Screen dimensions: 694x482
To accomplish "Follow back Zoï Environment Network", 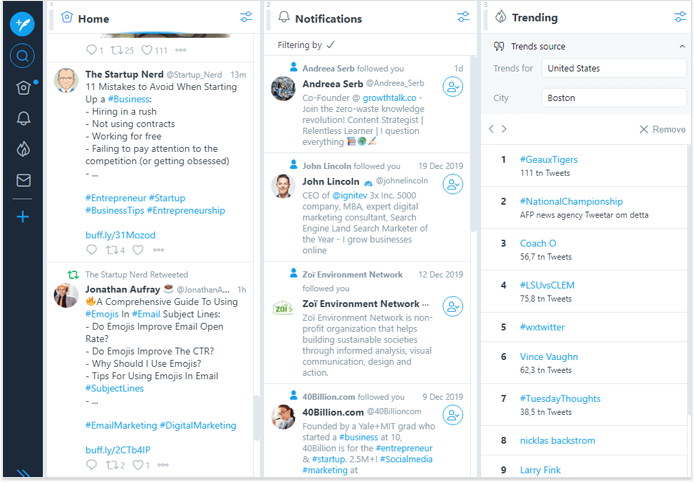I will (453, 306).
